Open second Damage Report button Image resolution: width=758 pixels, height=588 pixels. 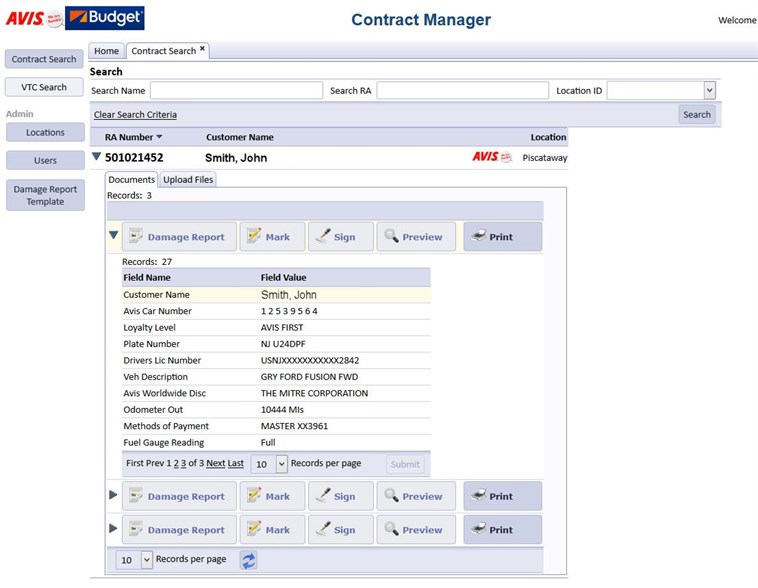click(179, 496)
